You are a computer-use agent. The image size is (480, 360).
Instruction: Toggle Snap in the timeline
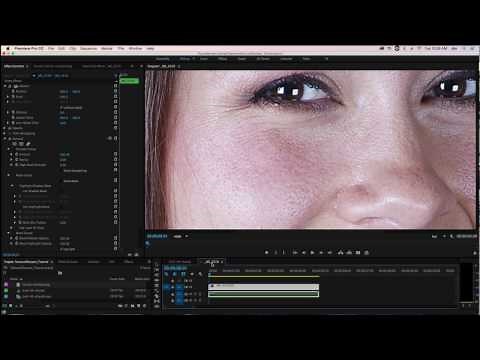pyautogui.click(x=175, y=274)
